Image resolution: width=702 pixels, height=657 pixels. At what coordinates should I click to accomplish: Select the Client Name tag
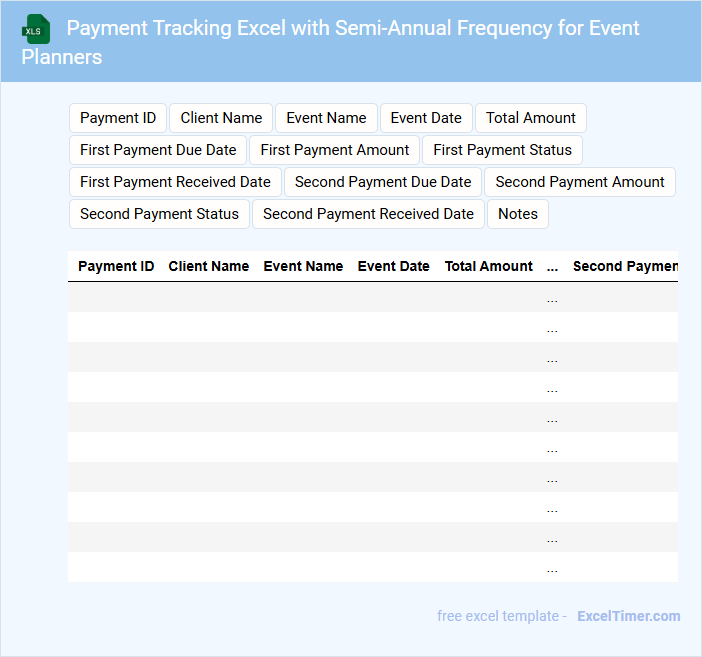pos(221,118)
